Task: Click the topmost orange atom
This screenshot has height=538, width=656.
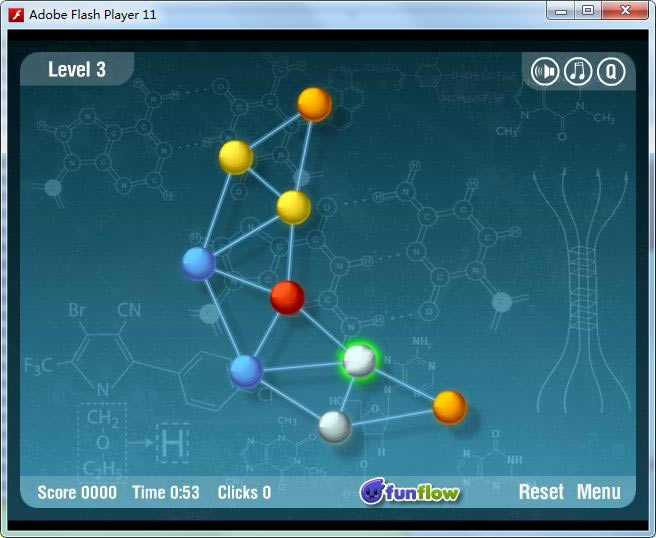Action: point(314,104)
